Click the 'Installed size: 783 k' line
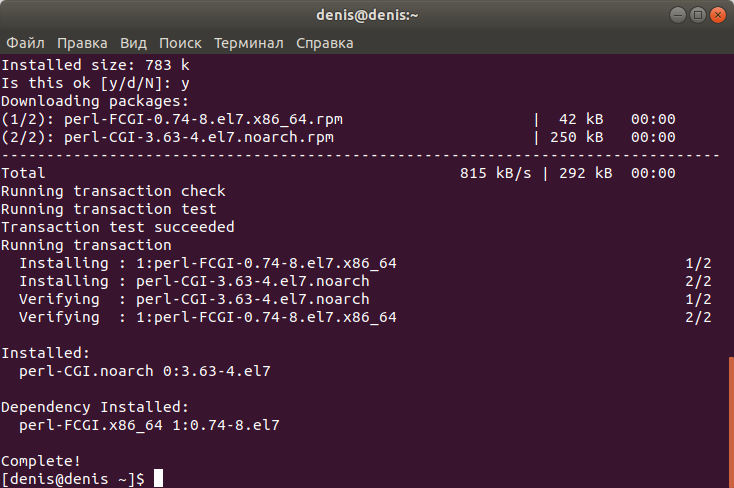This screenshot has height=488, width=734. tap(95, 65)
